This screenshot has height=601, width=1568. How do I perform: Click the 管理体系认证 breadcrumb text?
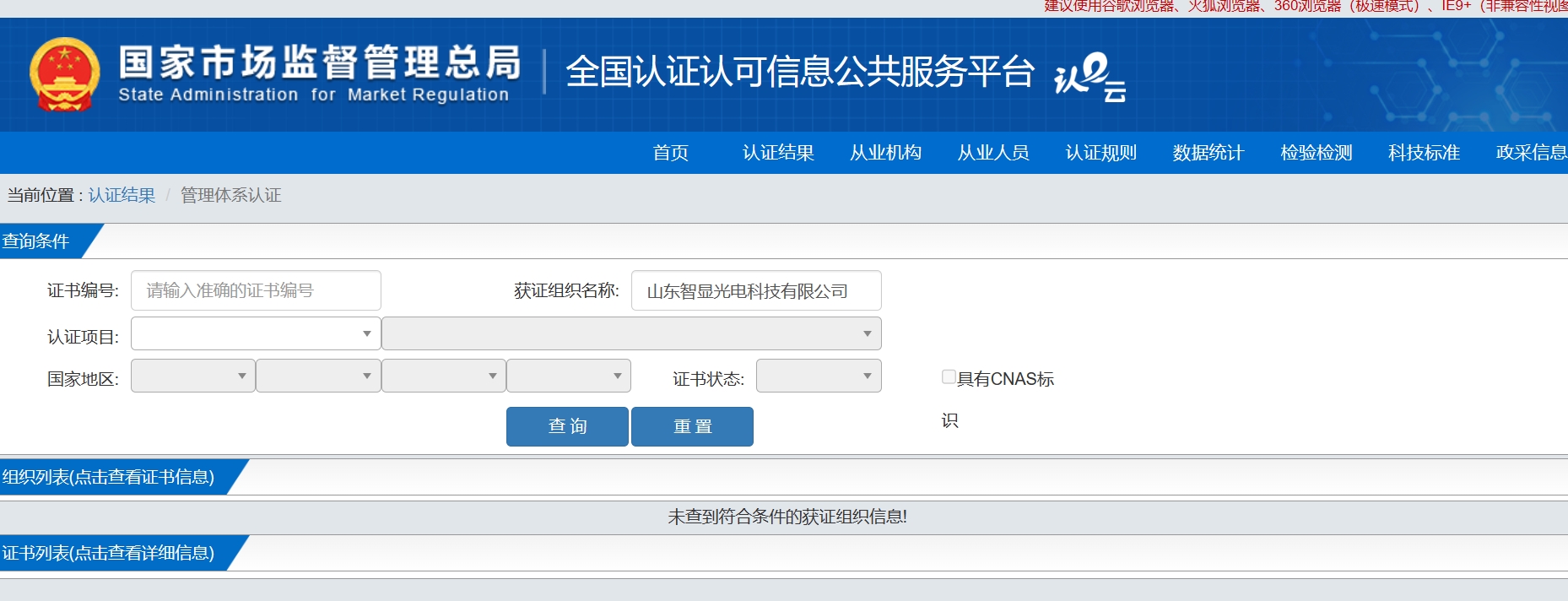pyautogui.click(x=230, y=195)
